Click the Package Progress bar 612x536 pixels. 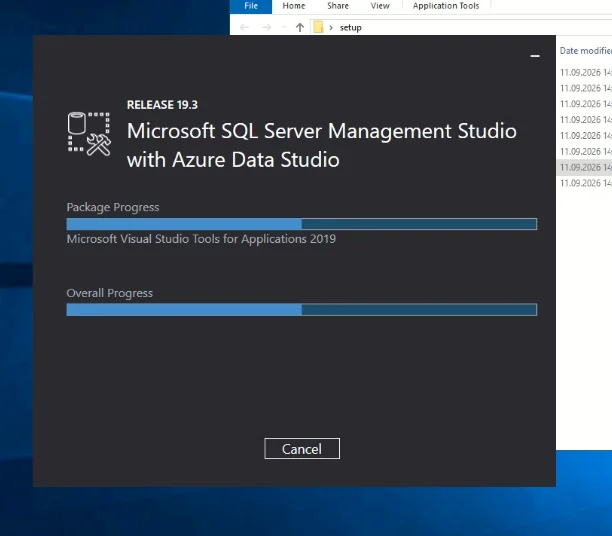pyautogui.click(x=302, y=224)
